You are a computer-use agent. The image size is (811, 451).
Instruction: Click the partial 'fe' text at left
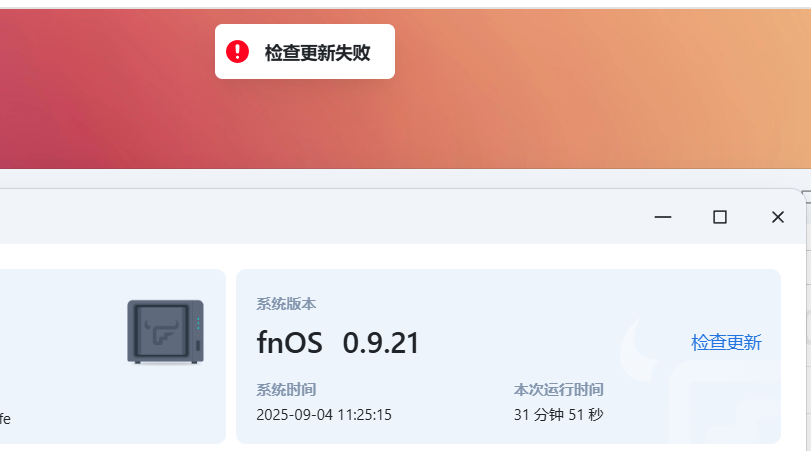click(x=5, y=418)
